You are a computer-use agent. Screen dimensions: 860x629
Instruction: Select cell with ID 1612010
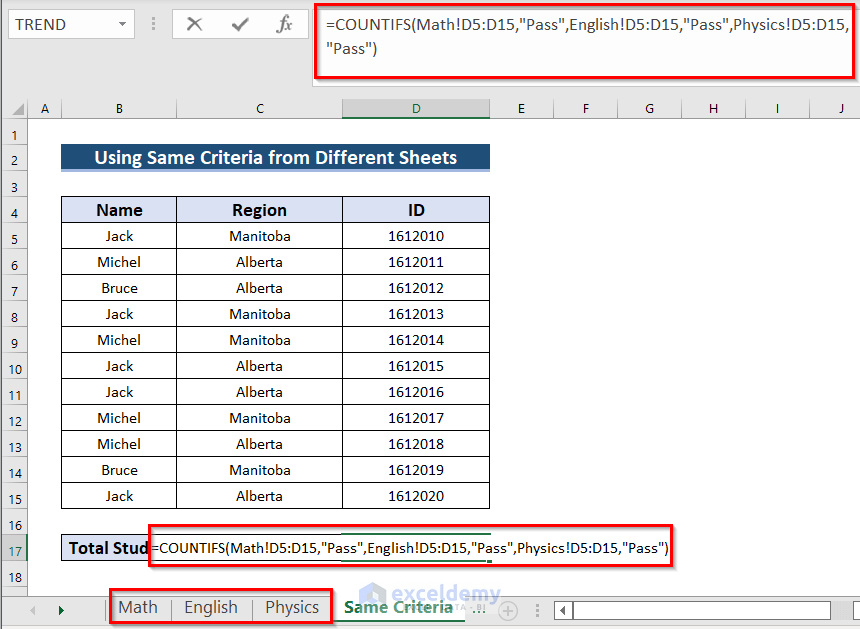point(416,236)
